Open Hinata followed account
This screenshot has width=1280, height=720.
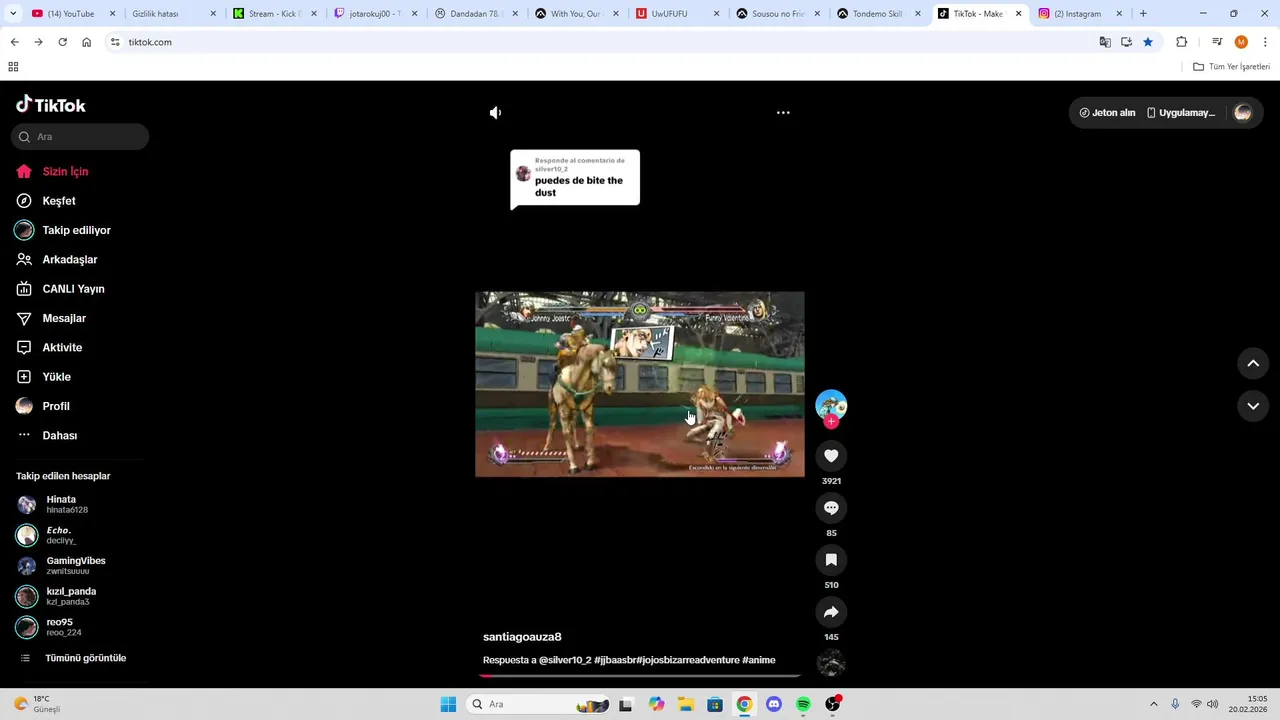tap(60, 504)
